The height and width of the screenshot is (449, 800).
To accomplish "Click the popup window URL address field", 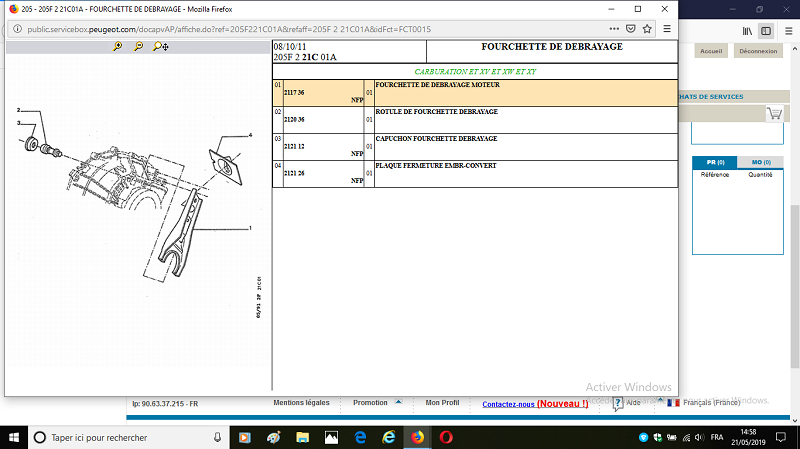I will [x=229, y=29].
